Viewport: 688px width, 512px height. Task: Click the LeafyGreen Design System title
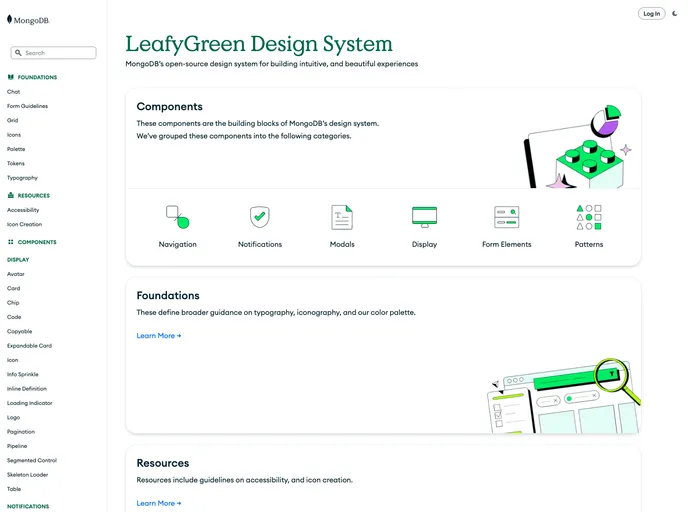(x=259, y=44)
